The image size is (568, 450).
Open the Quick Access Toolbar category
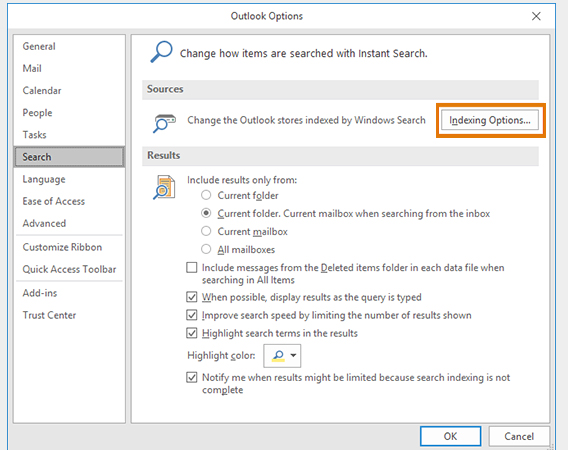(69, 269)
